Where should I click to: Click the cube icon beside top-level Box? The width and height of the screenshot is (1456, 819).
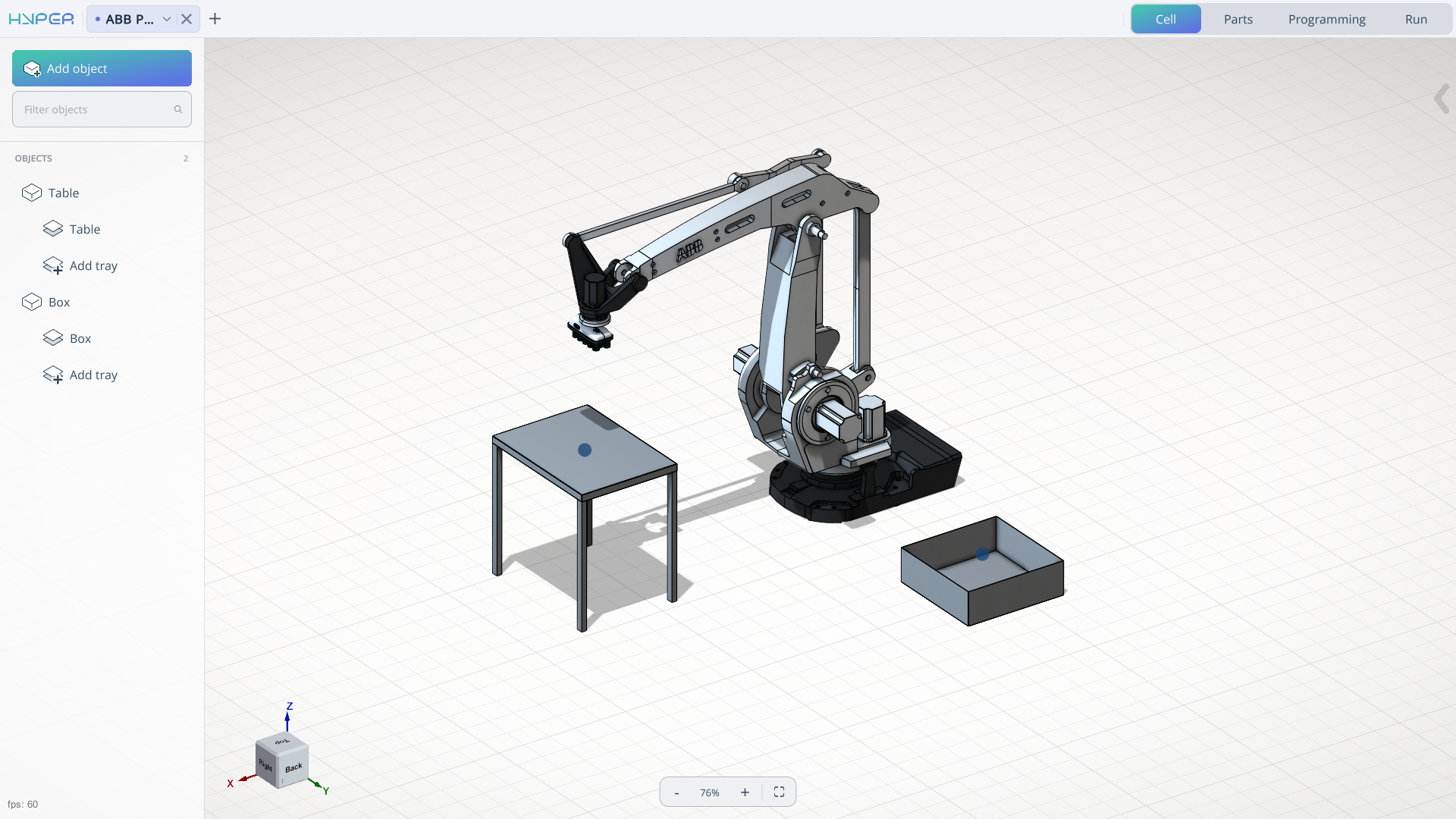(32, 302)
